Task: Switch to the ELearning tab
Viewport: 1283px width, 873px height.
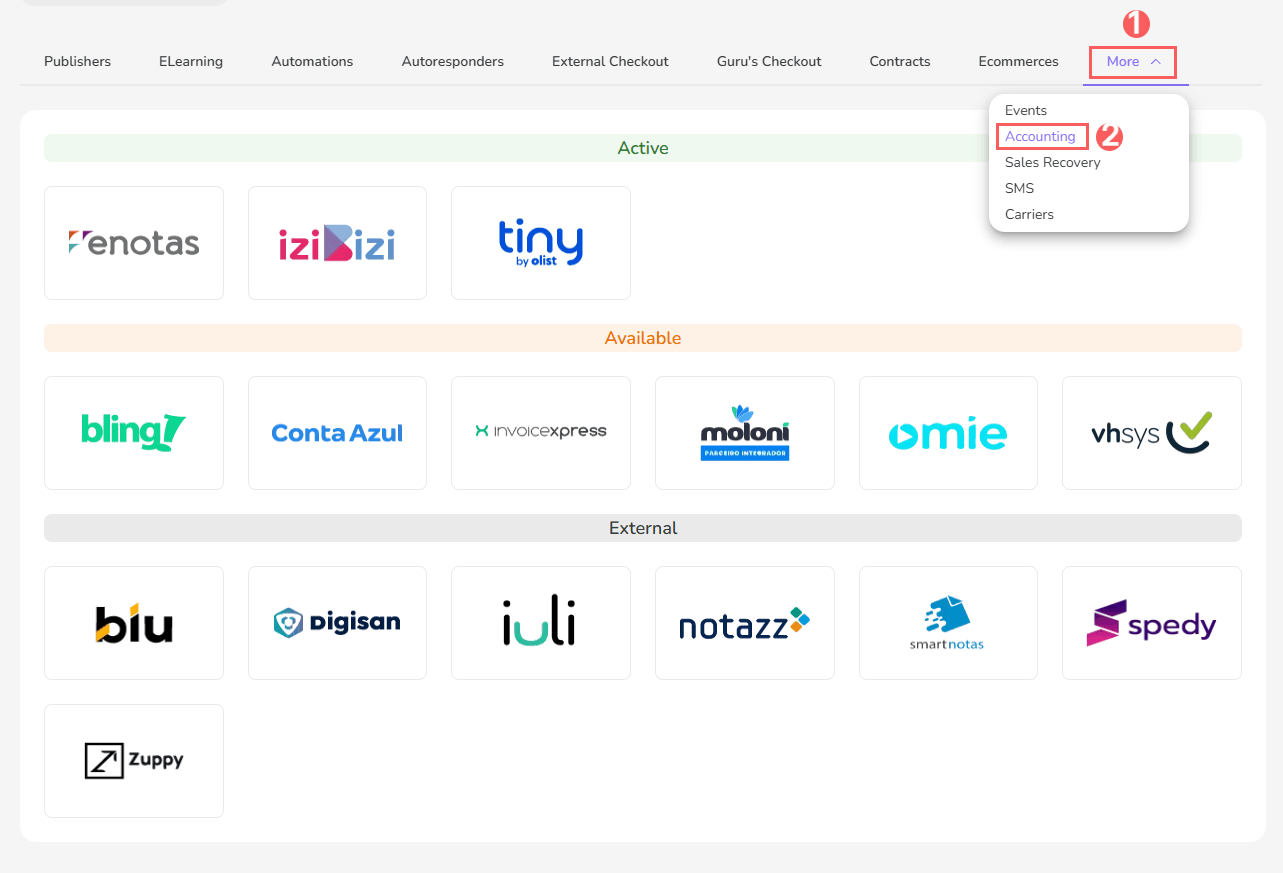Action: [191, 62]
